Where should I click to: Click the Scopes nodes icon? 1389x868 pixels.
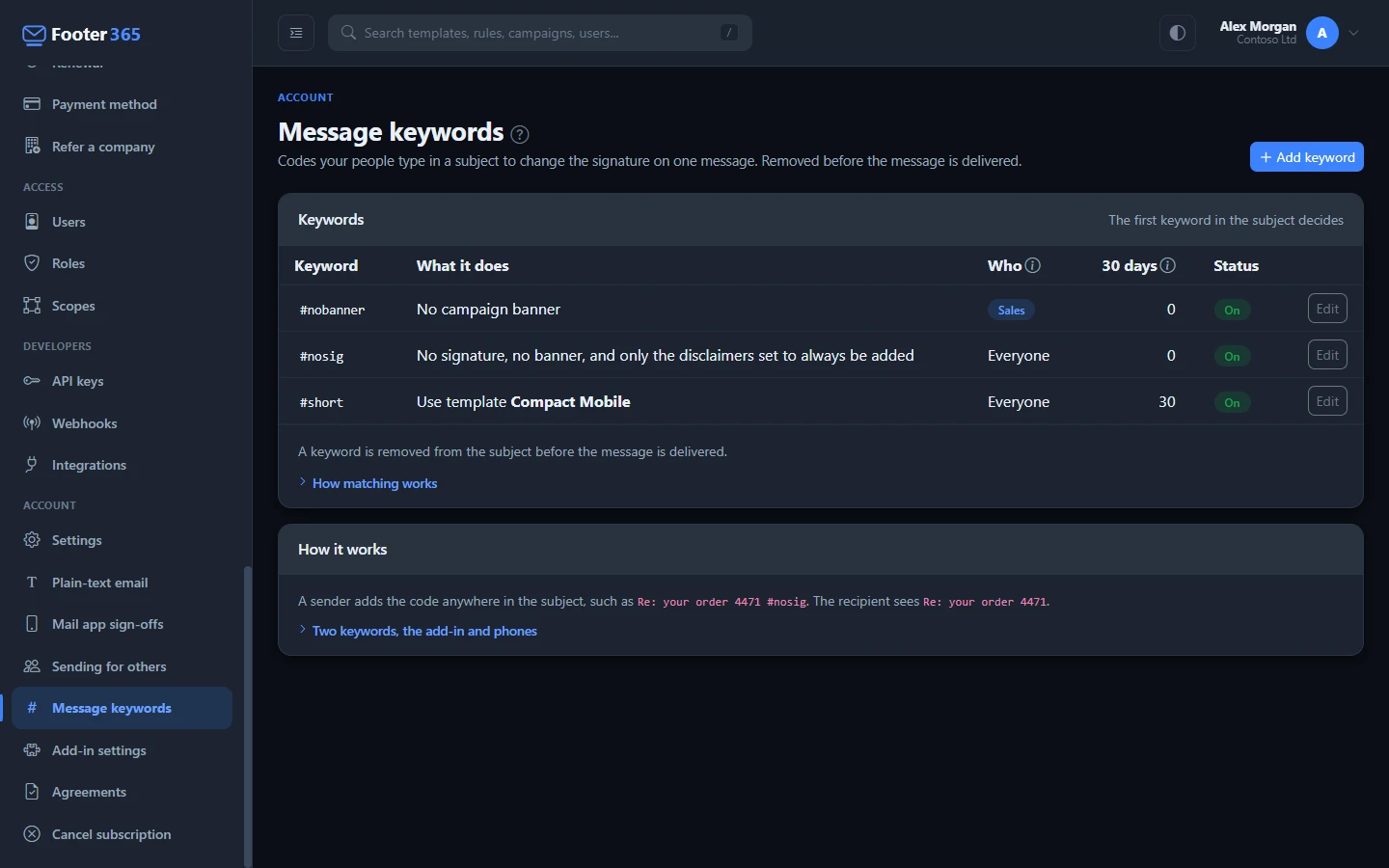[x=32, y=306]
